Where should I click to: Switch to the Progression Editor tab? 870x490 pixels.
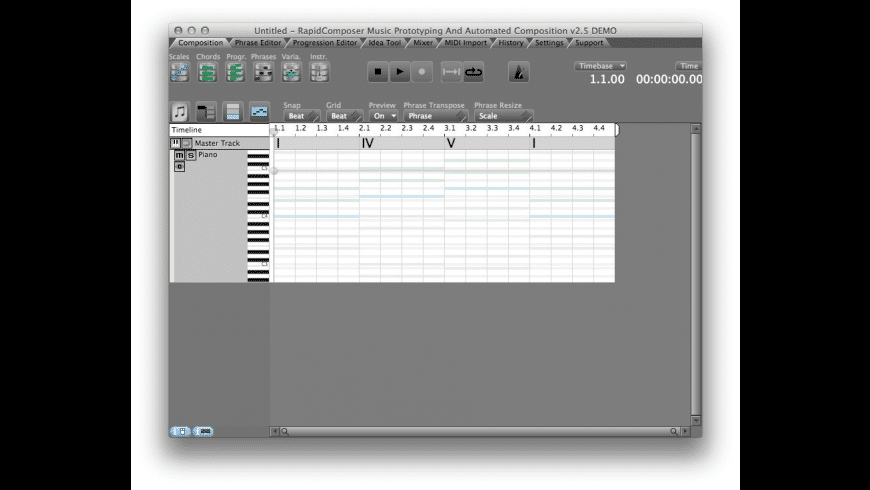click(x=325, y=43)
